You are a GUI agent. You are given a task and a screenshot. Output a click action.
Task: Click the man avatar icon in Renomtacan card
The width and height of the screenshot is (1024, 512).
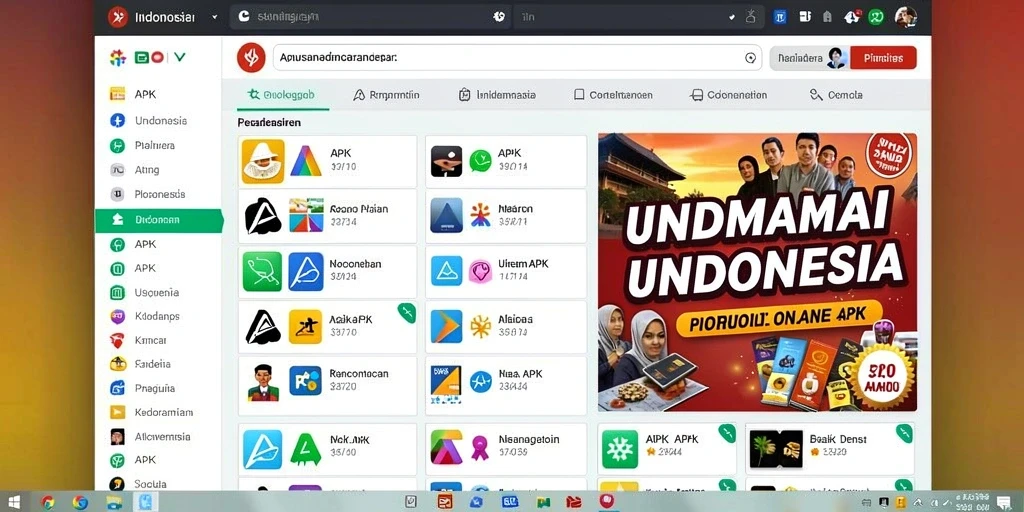coord(263,382)
